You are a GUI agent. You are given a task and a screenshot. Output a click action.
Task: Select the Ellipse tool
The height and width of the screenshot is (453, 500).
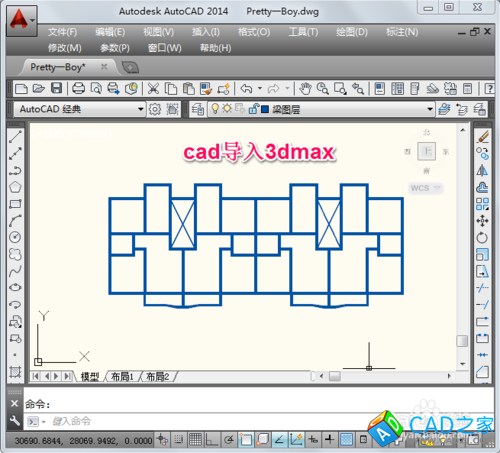(15, 287)
